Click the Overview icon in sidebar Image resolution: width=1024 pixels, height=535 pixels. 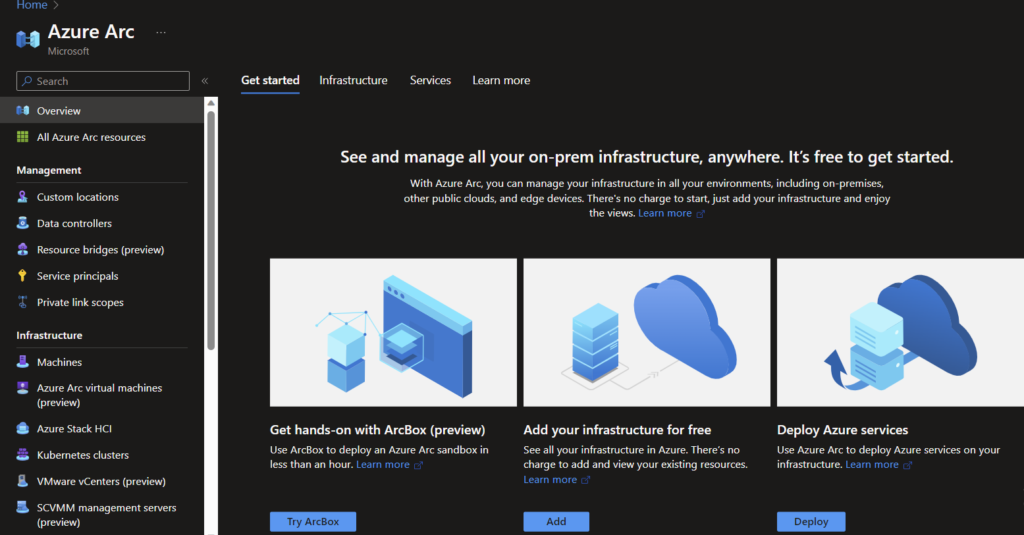click(23, 110)
